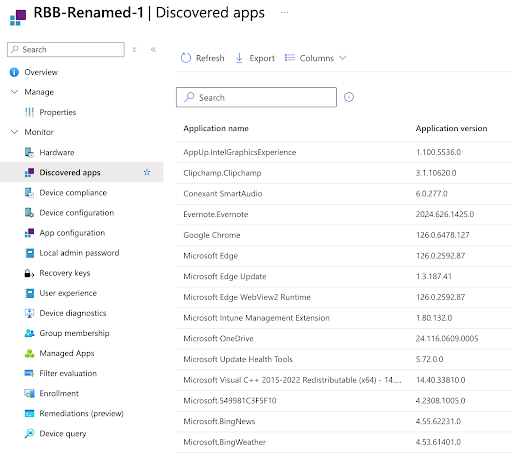The image size is (512, 453).
Task: Click the Columns list icon
Action: (290, 58)
